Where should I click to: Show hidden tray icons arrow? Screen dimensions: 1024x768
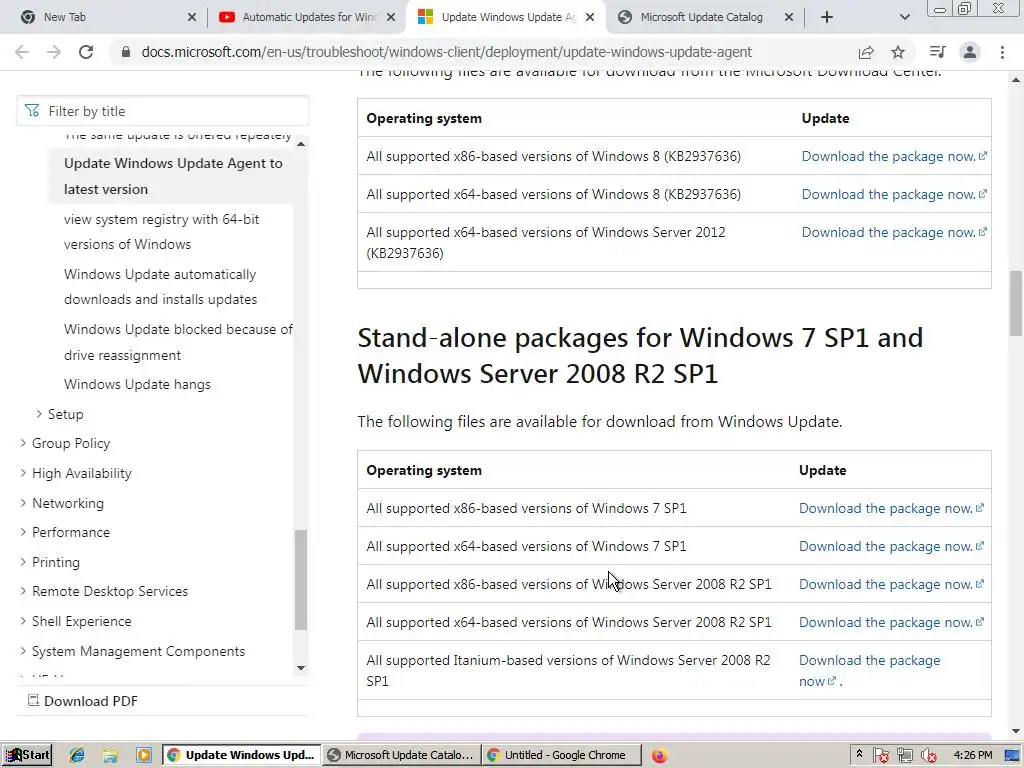point(859,754)
